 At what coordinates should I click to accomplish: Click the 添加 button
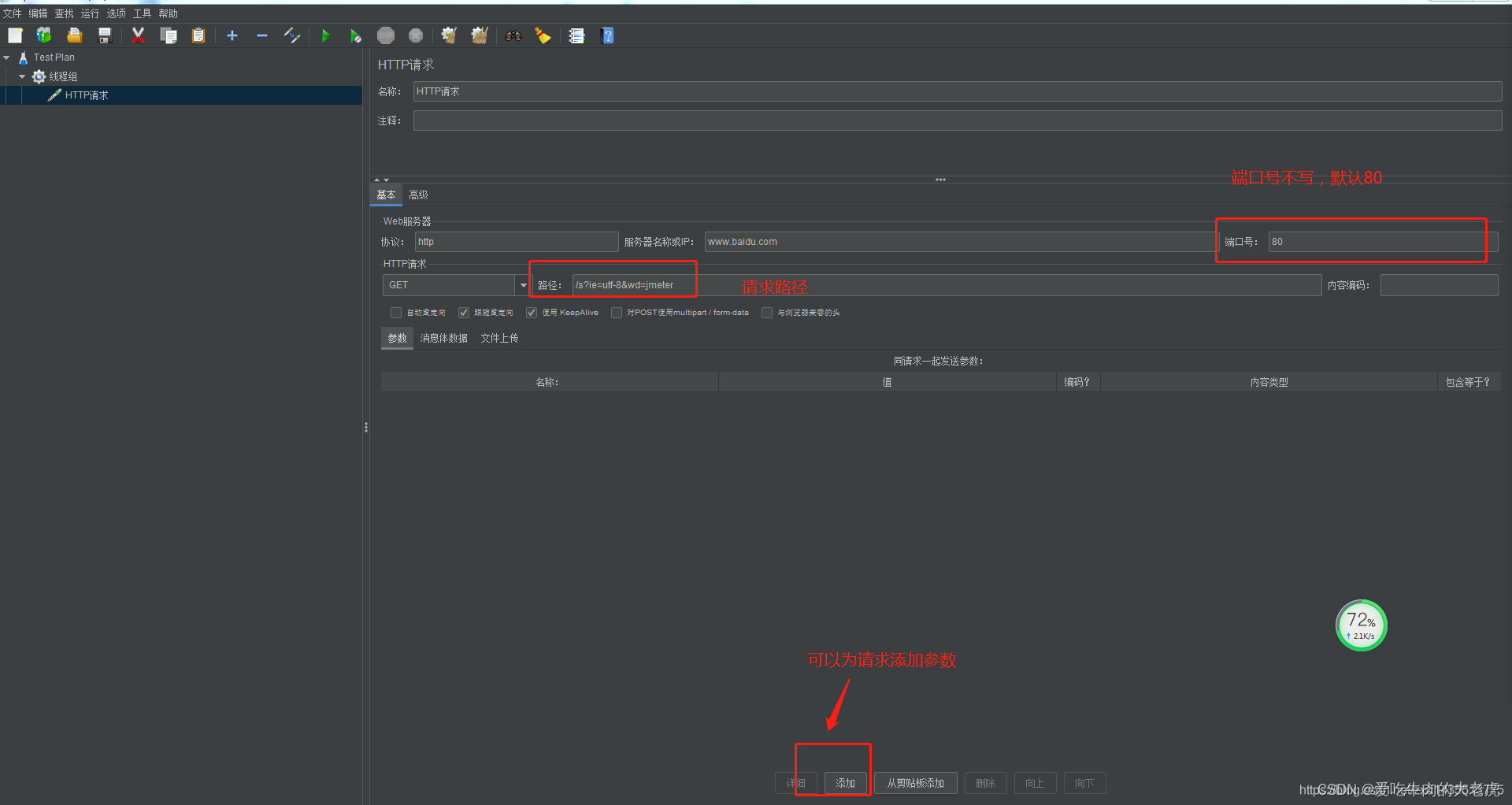846,783
